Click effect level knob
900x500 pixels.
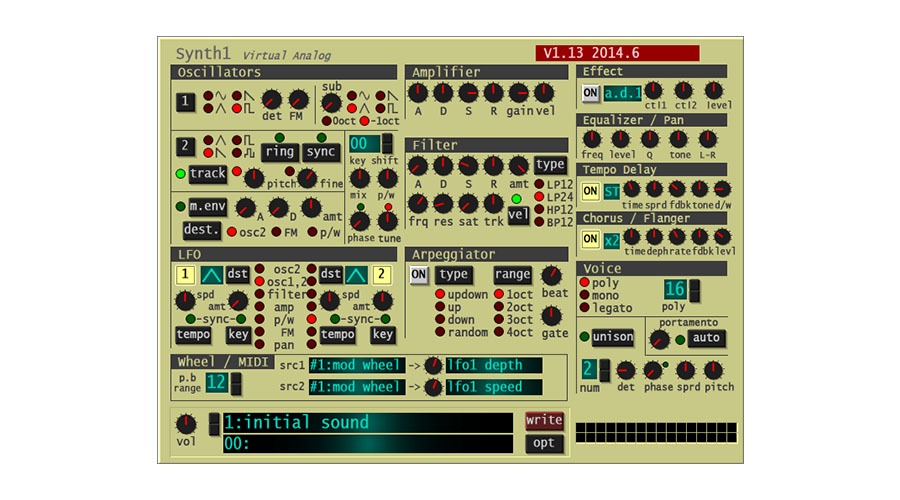coord(713,90)
